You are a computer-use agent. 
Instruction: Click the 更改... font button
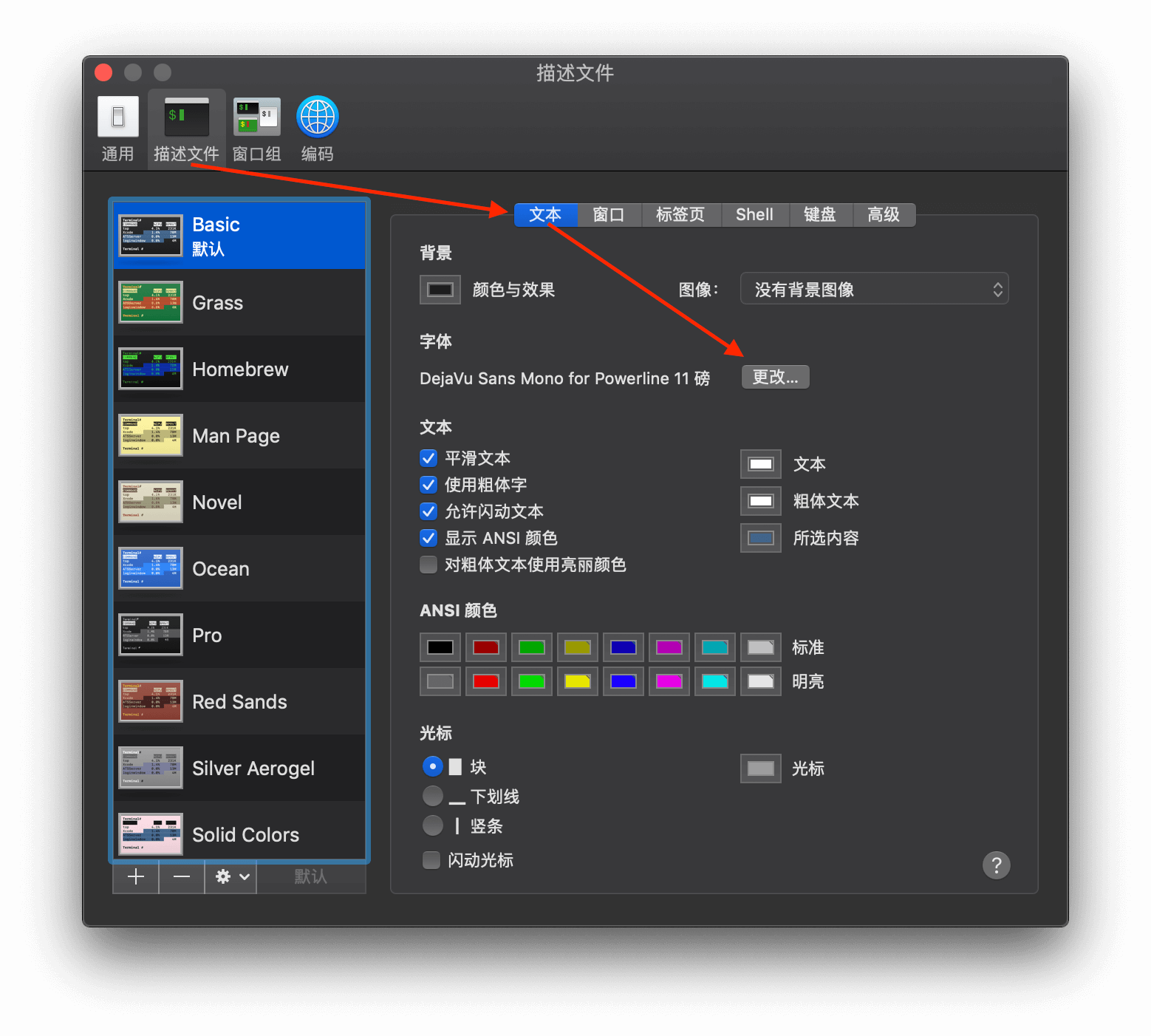click(x=775, y=377)
